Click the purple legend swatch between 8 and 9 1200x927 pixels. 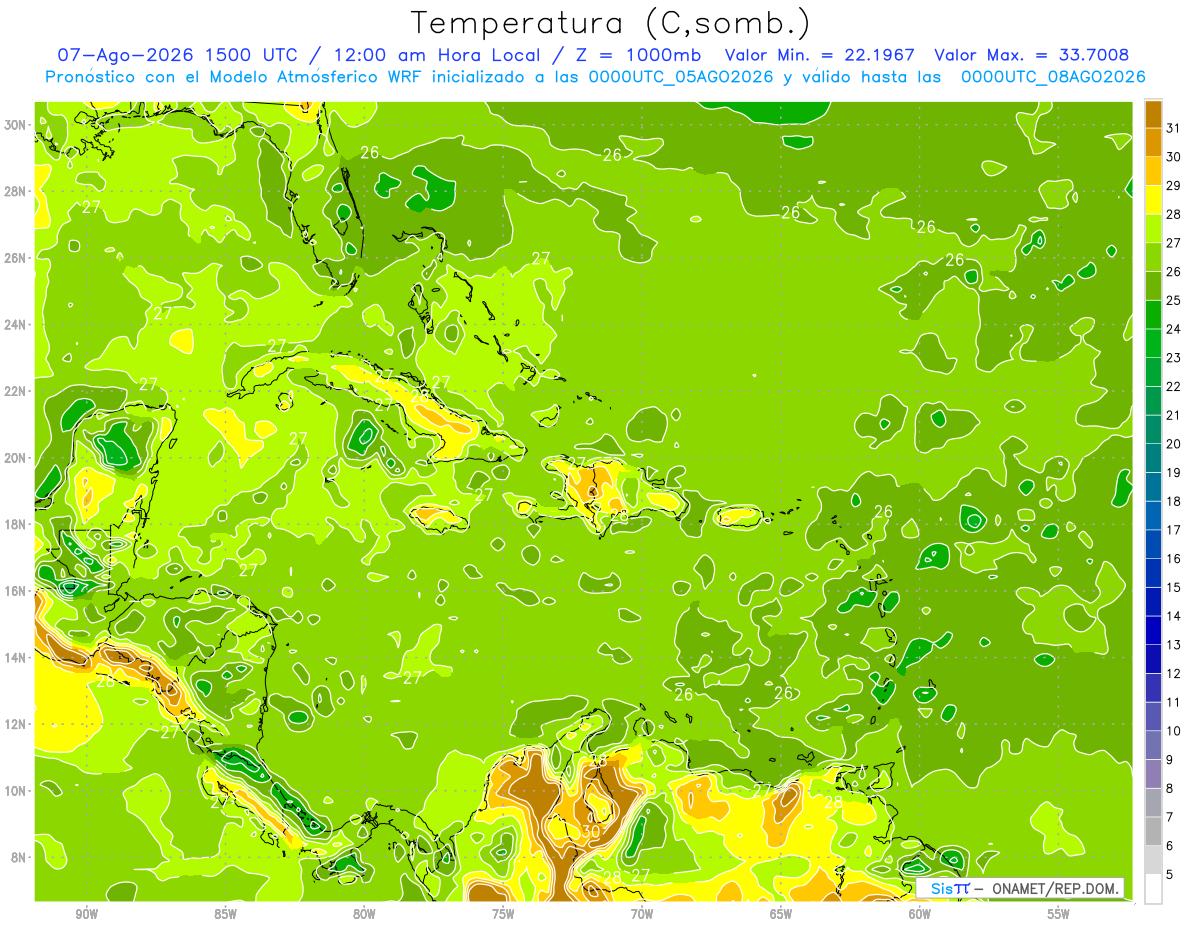[1153, 774]
